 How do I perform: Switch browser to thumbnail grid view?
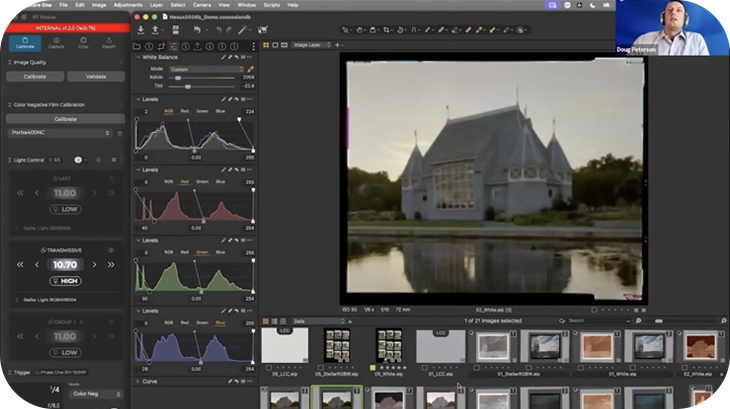point(265,321)
